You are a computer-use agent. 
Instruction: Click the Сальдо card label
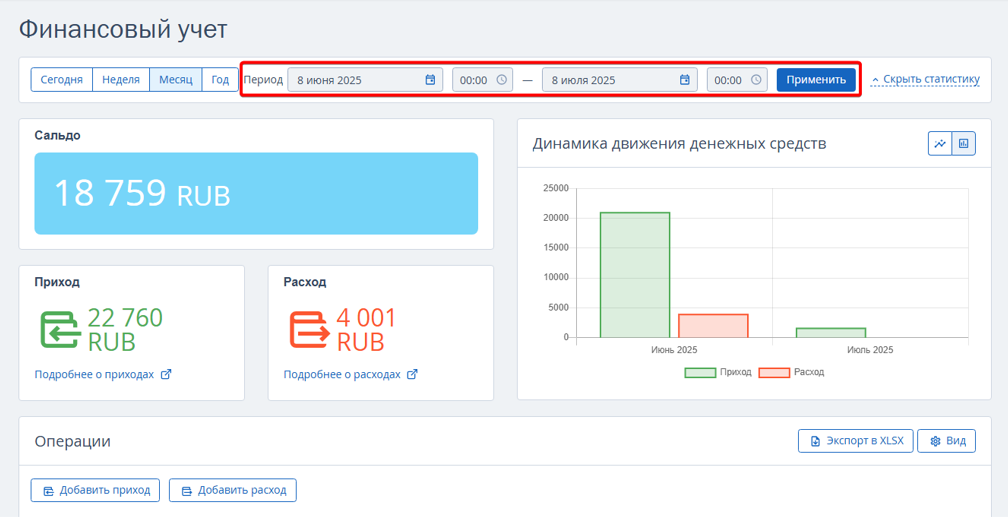point(57,135)
